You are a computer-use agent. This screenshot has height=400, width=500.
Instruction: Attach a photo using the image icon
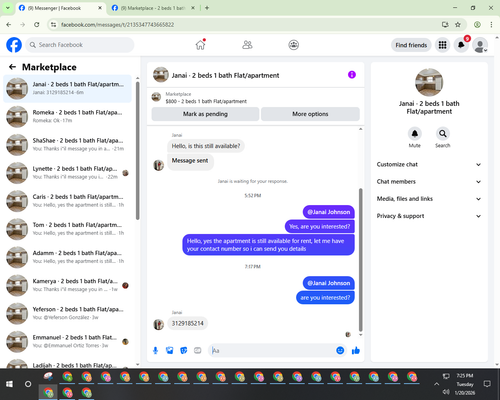pos(169,350)
